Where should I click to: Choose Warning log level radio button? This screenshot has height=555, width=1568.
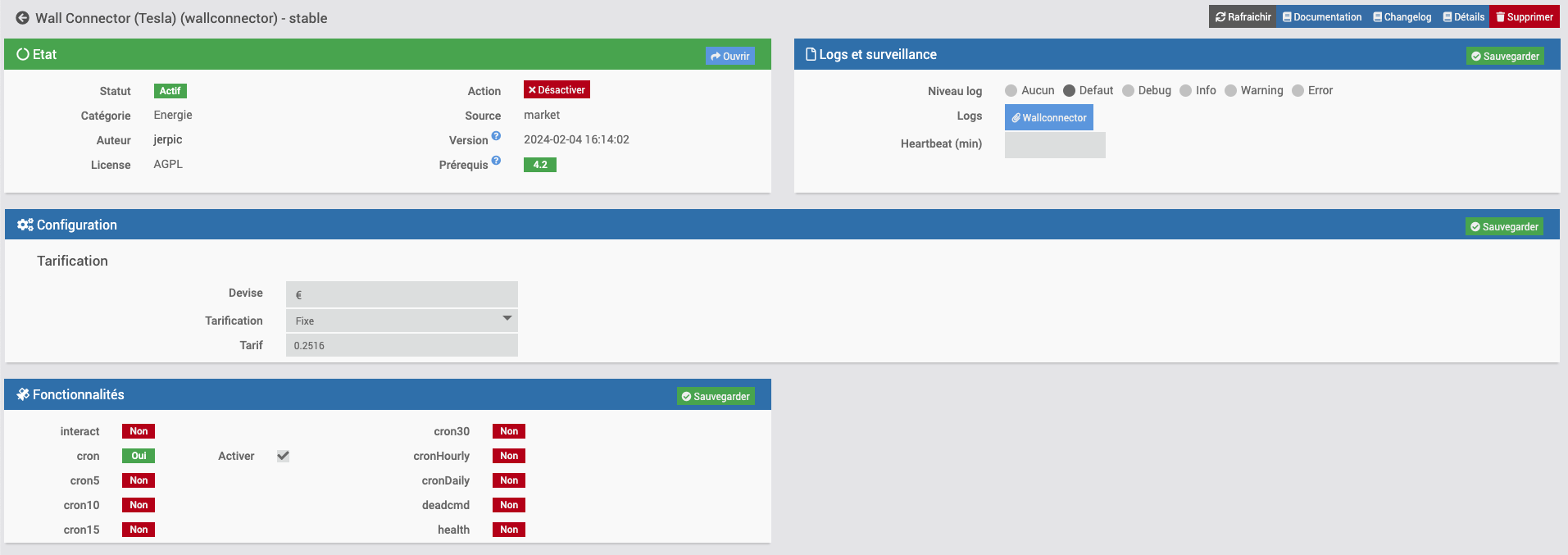point(1230,91)
